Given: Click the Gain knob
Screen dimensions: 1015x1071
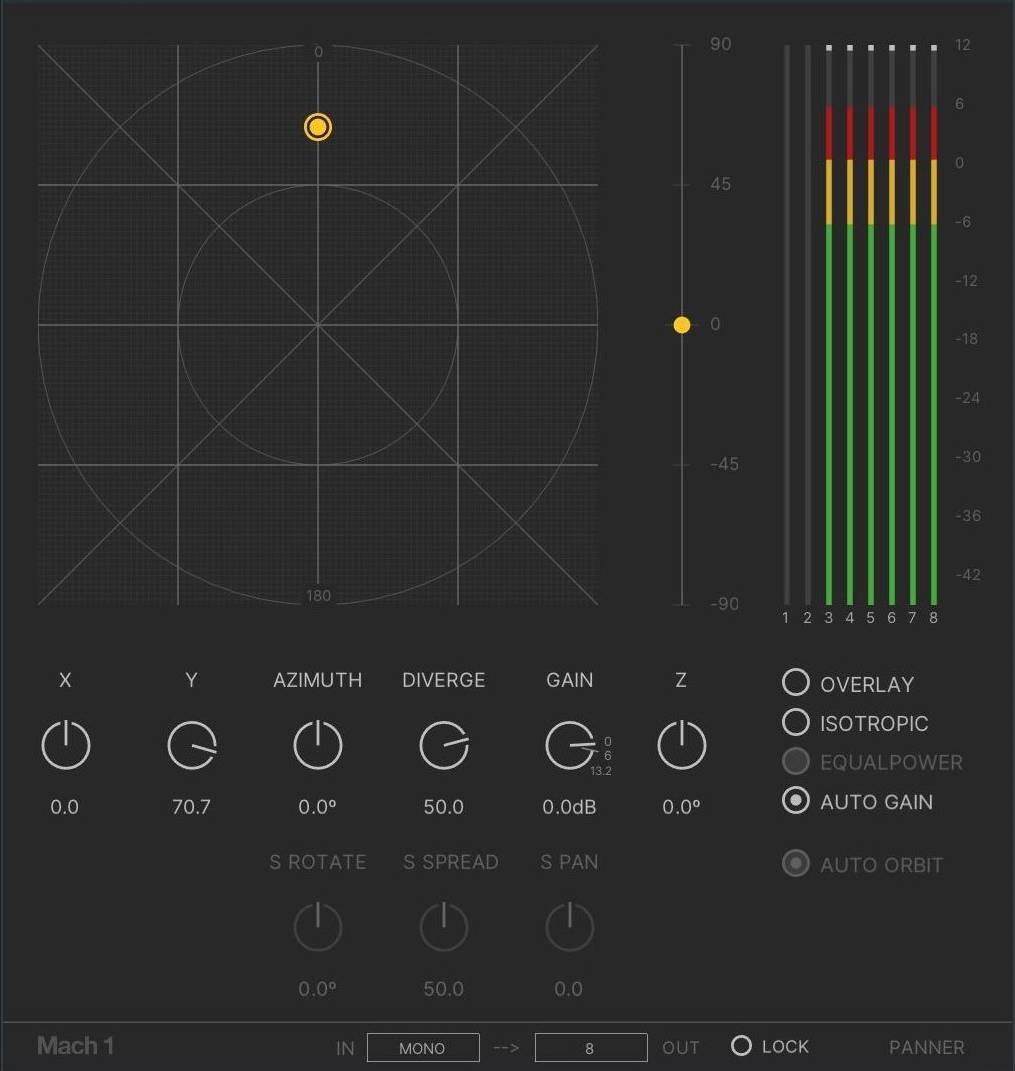Looking at the screenshot, I should 570,745.
